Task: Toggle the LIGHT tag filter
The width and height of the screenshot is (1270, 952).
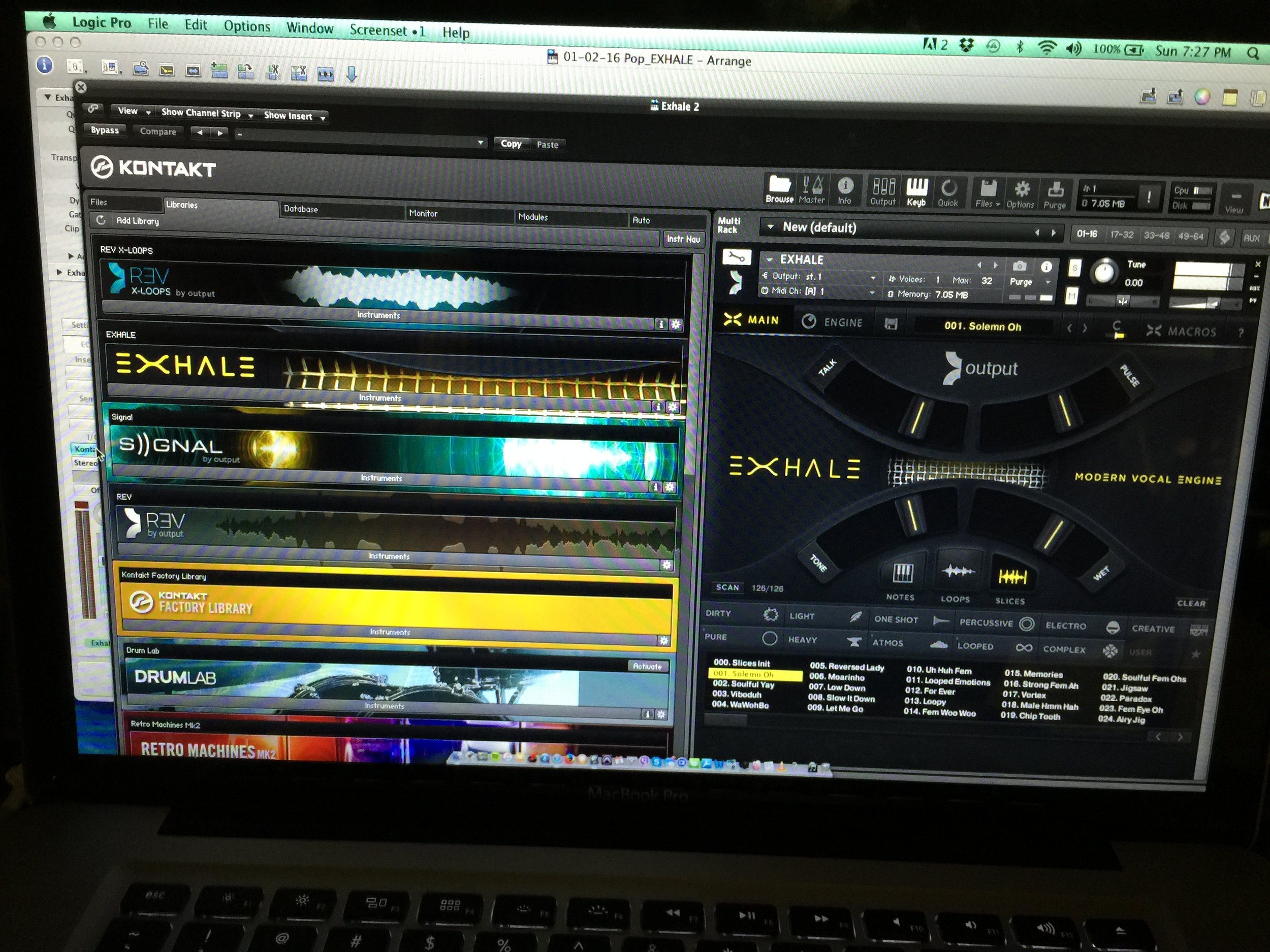Action: point(825,616)
